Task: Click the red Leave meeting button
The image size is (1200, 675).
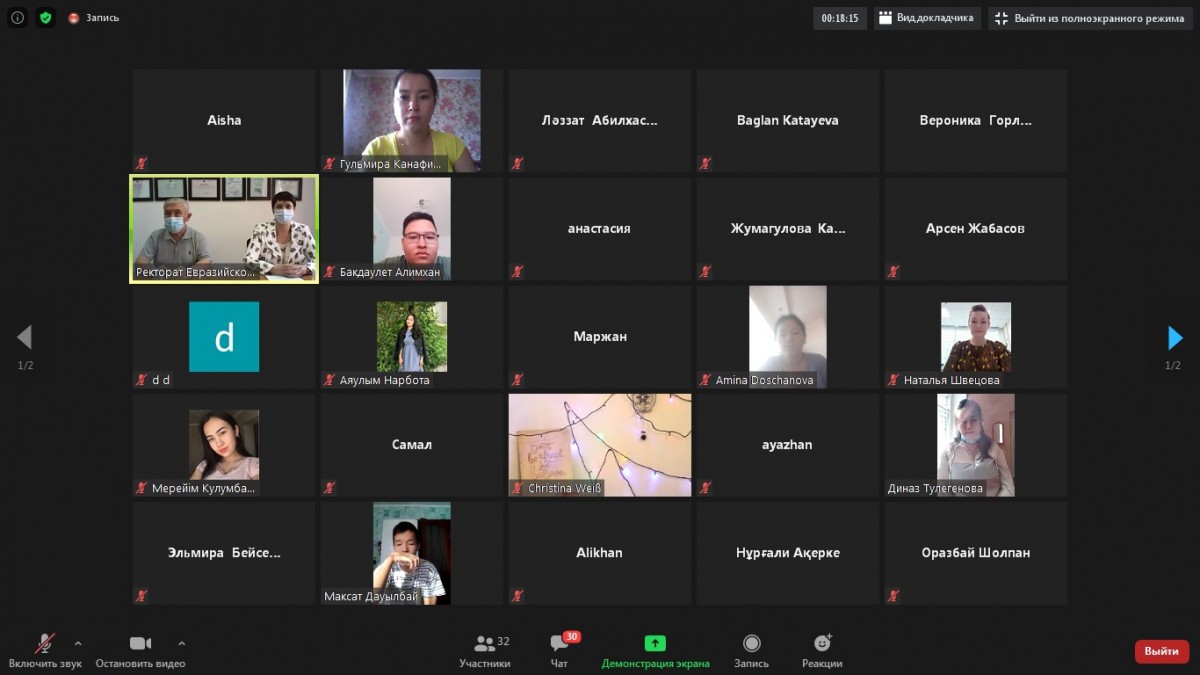Action: (1161, 651)
